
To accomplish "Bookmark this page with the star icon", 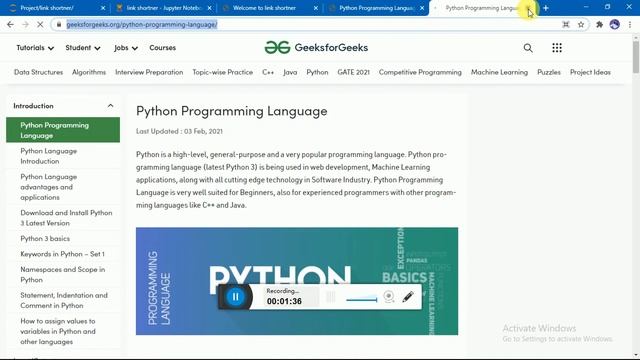I will click(581, 24).
